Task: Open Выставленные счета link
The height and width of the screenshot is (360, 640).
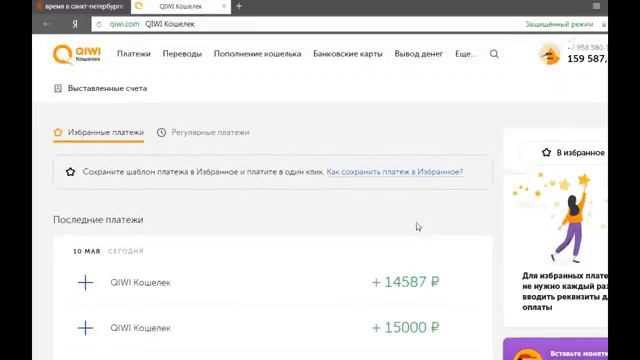Action: point(107,88)
